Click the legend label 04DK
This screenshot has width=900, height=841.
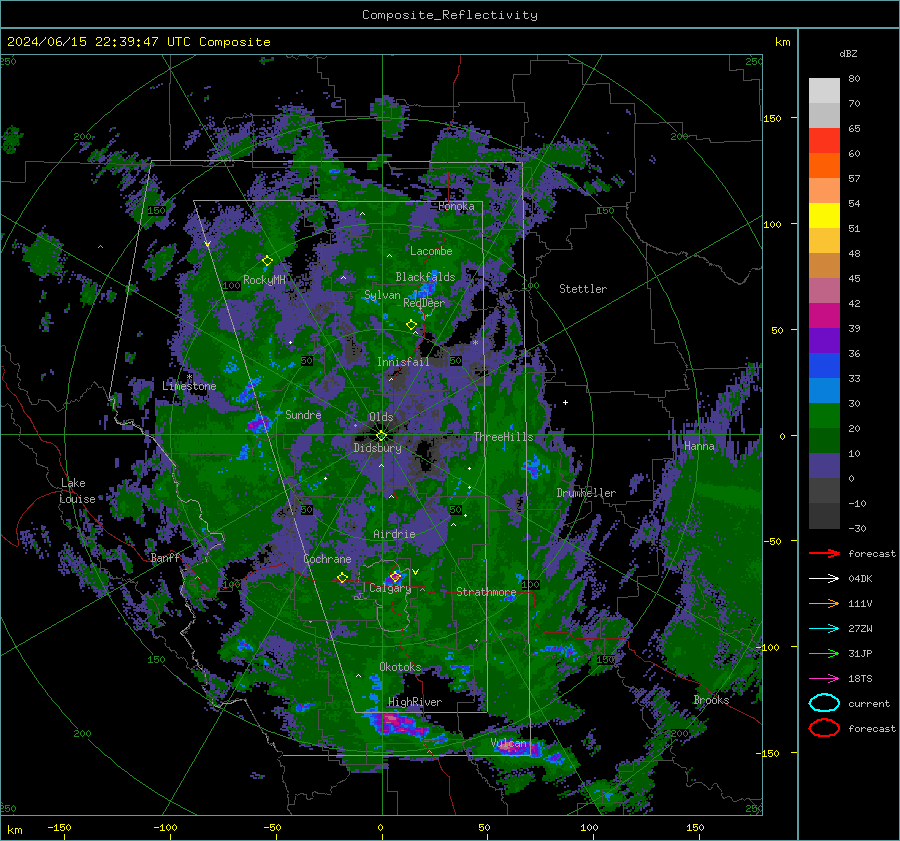pyautogui.click(x=860, y=579)
